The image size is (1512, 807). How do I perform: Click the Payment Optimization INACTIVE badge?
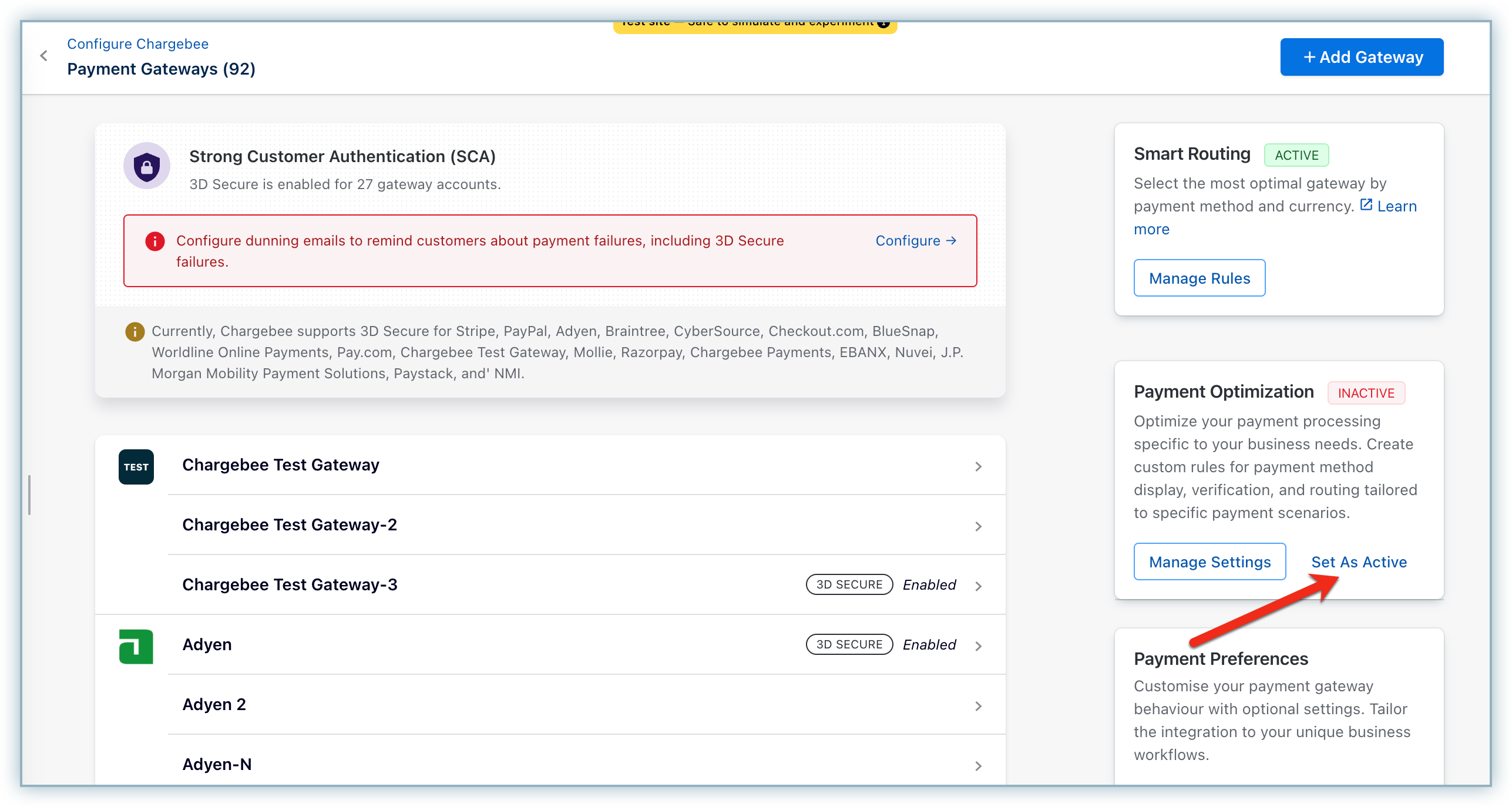1366,393
